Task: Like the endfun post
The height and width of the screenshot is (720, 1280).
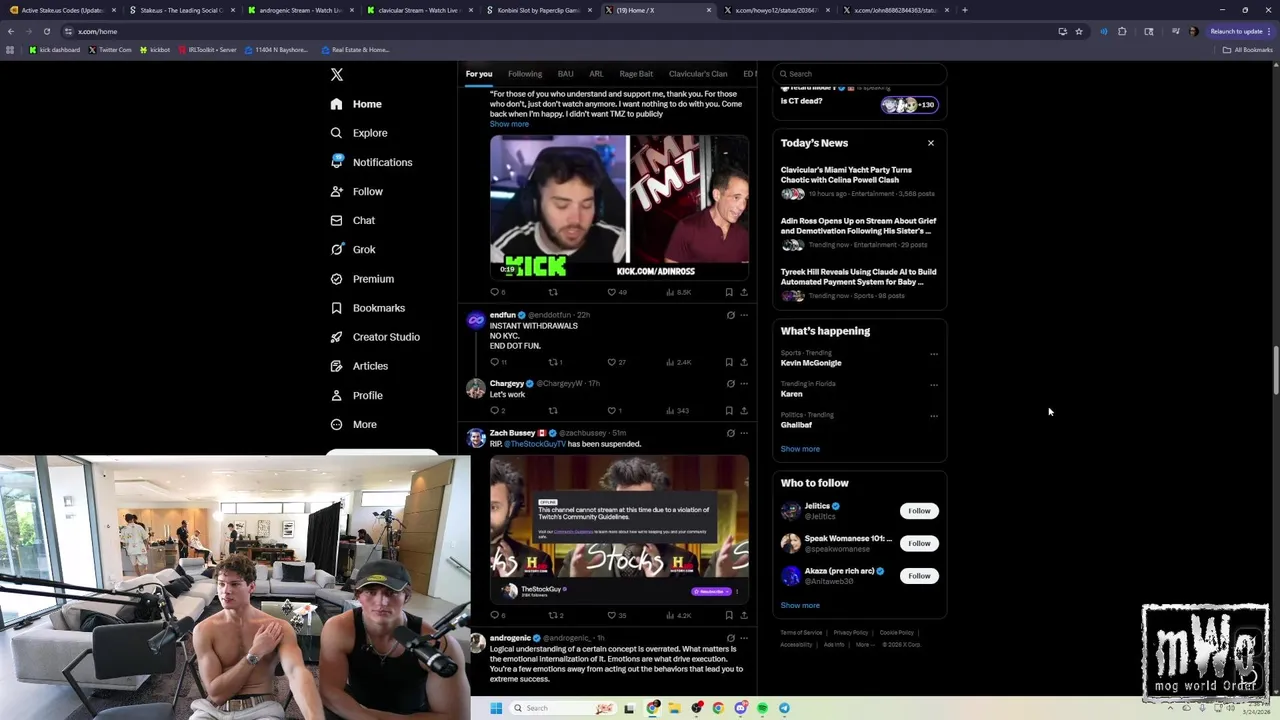Action: click(x=616, y=362)
